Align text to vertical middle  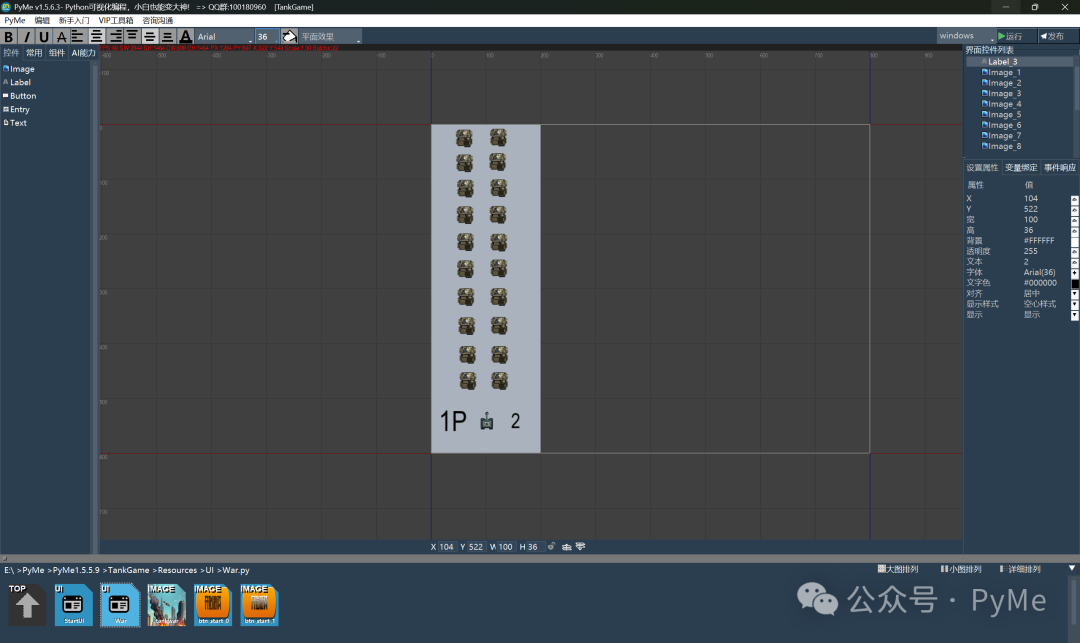(149, 36)
